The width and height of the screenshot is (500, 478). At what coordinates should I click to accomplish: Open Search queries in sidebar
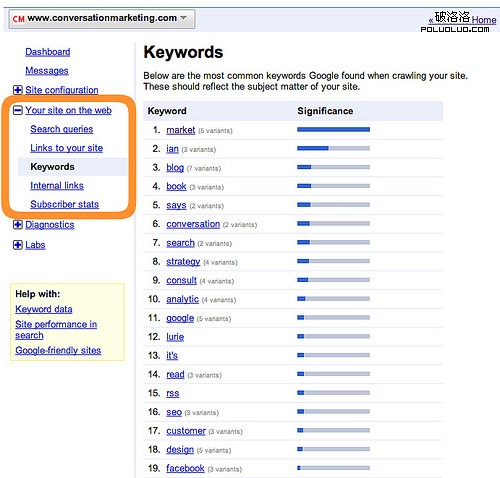tap(62, 129)
